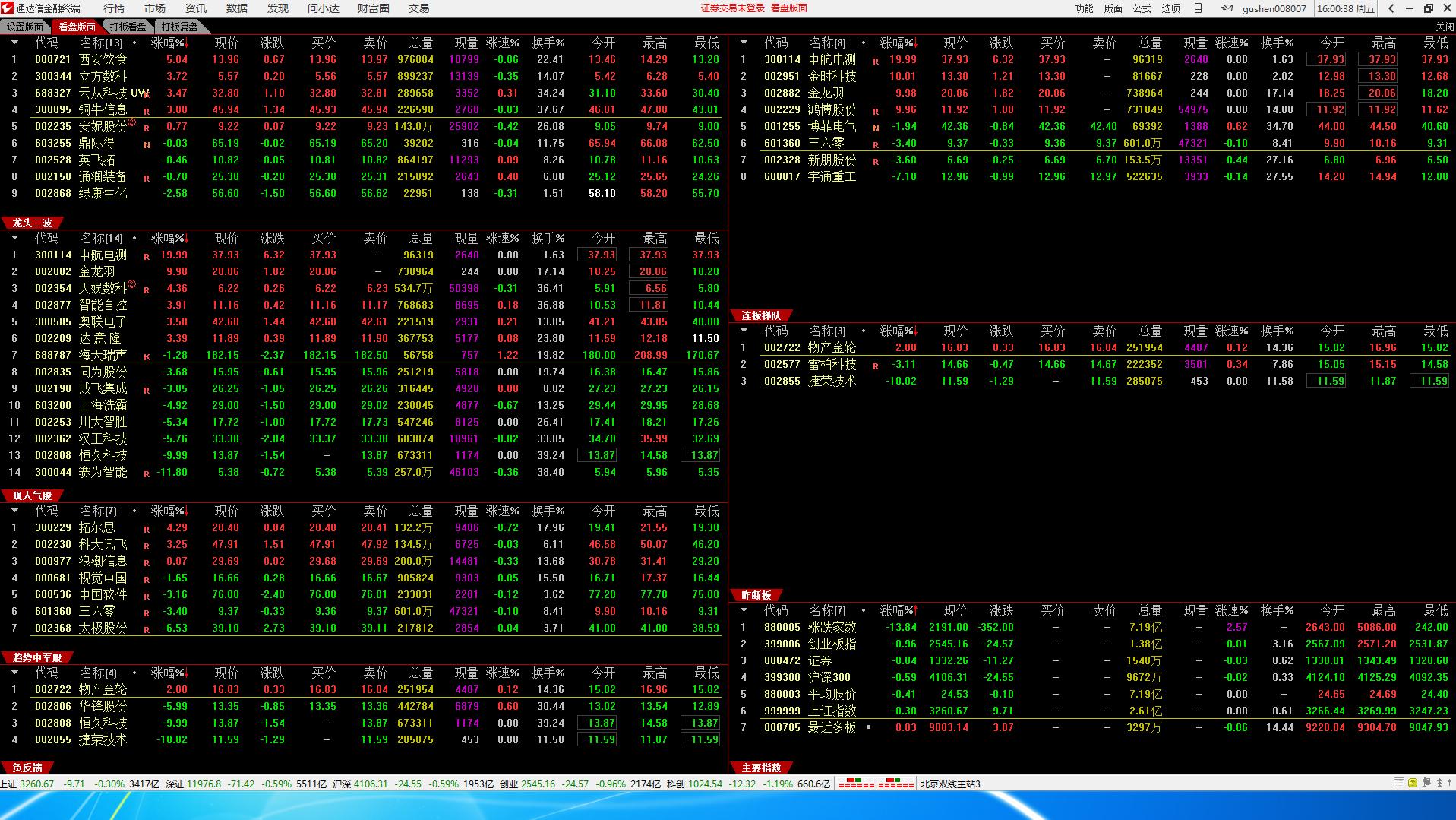The width and height of the screenshot is (1456, 820).
Task: Open the 行情 menu
Action: point(114,8)
